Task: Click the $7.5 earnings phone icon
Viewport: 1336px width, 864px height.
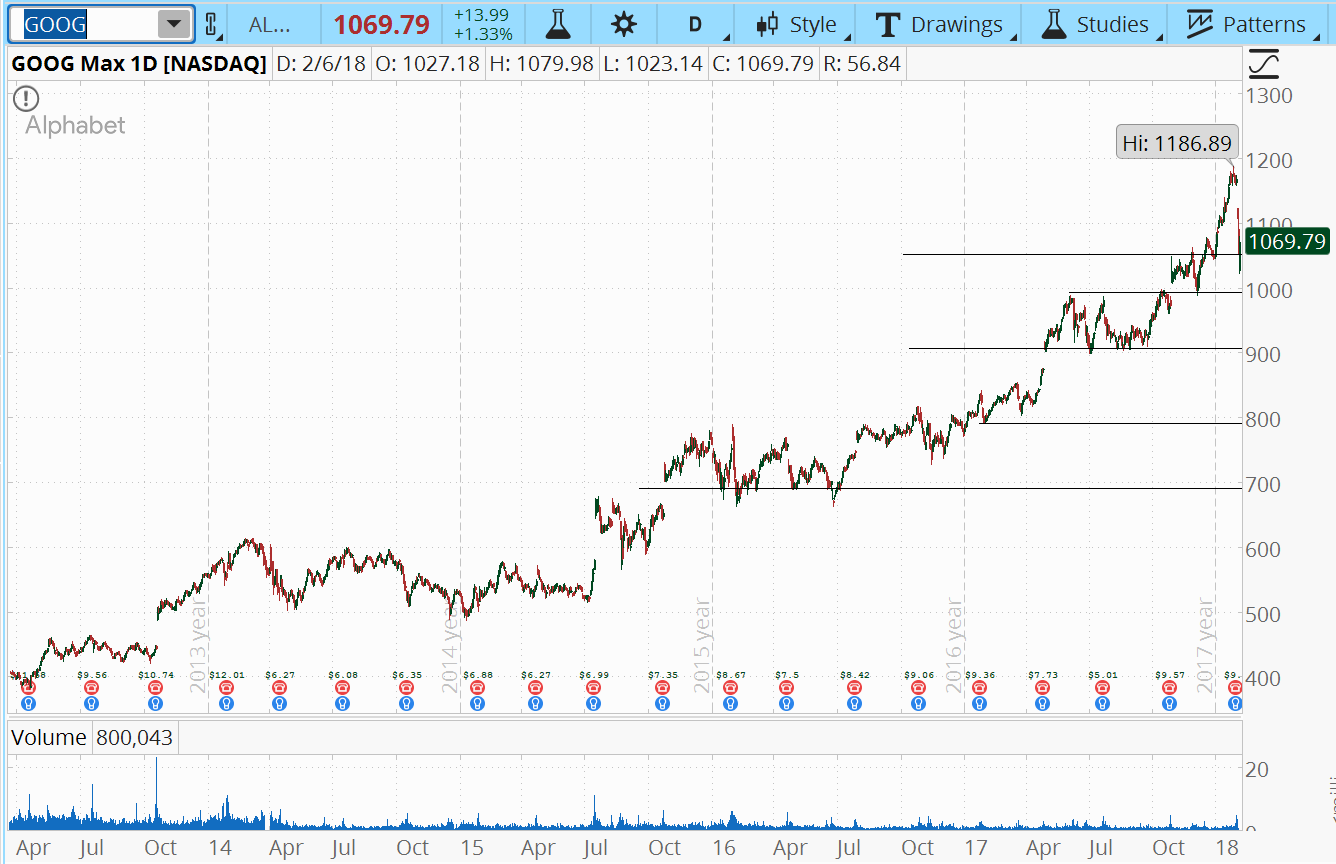Action: point(786,688)
